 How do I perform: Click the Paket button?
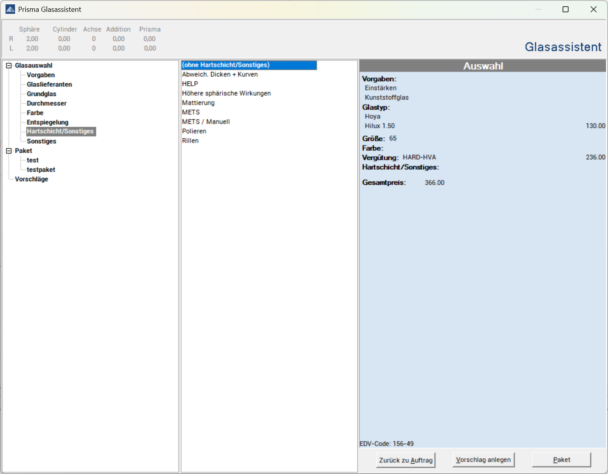coord(561,459)
